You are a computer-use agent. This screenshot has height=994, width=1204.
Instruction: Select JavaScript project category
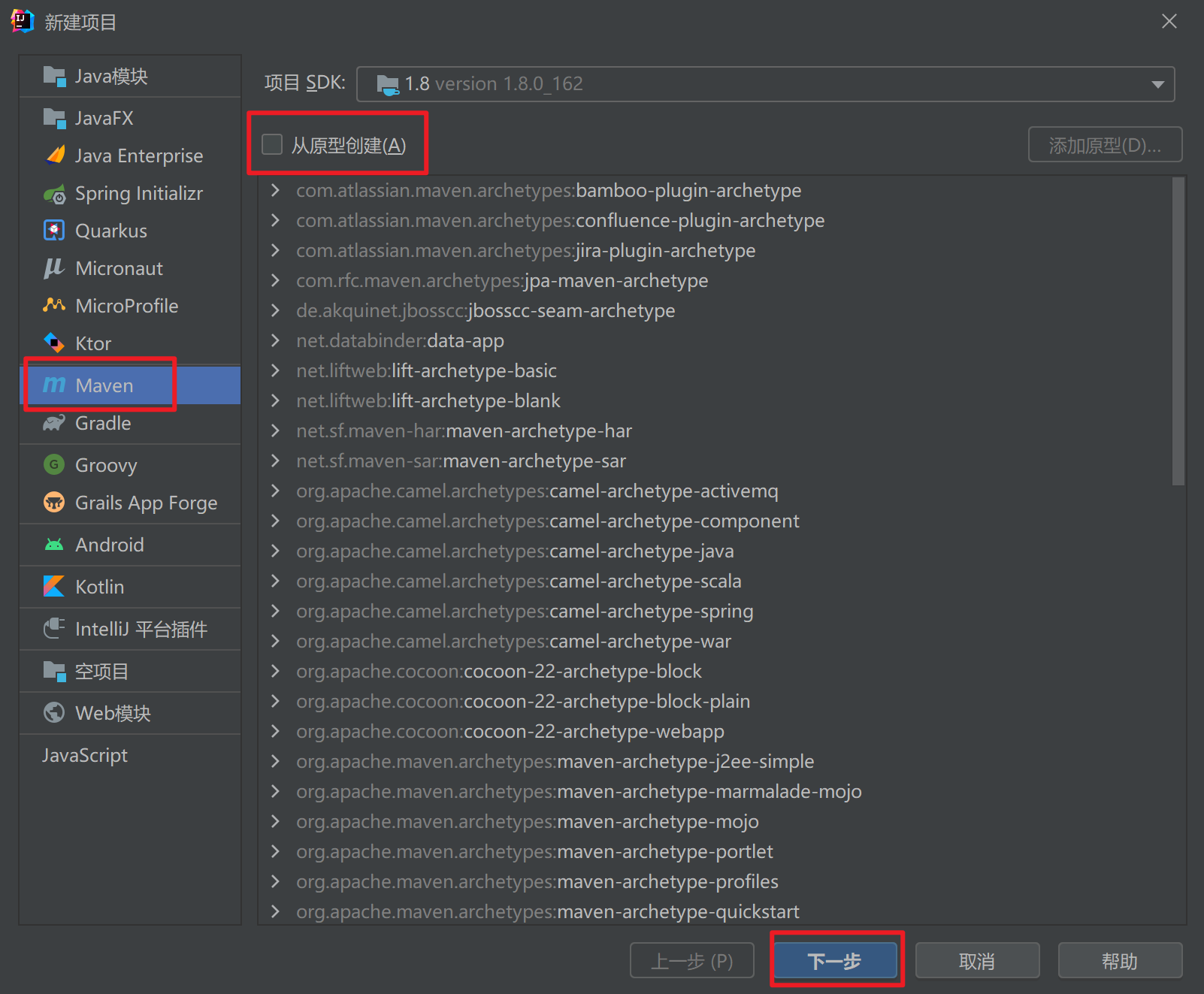tap(130, 755)
